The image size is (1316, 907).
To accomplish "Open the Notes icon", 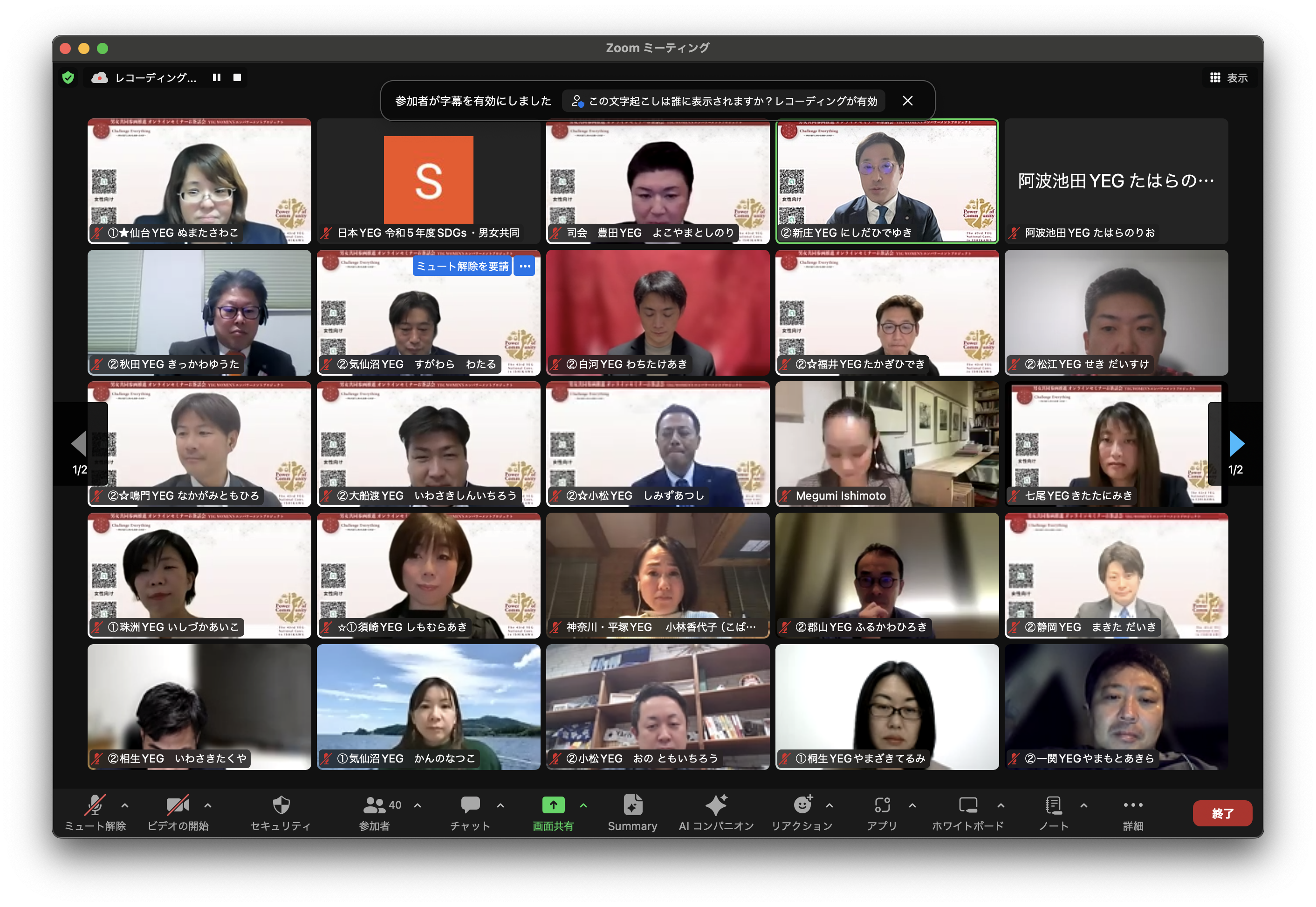I will (x=1054, y=806).
